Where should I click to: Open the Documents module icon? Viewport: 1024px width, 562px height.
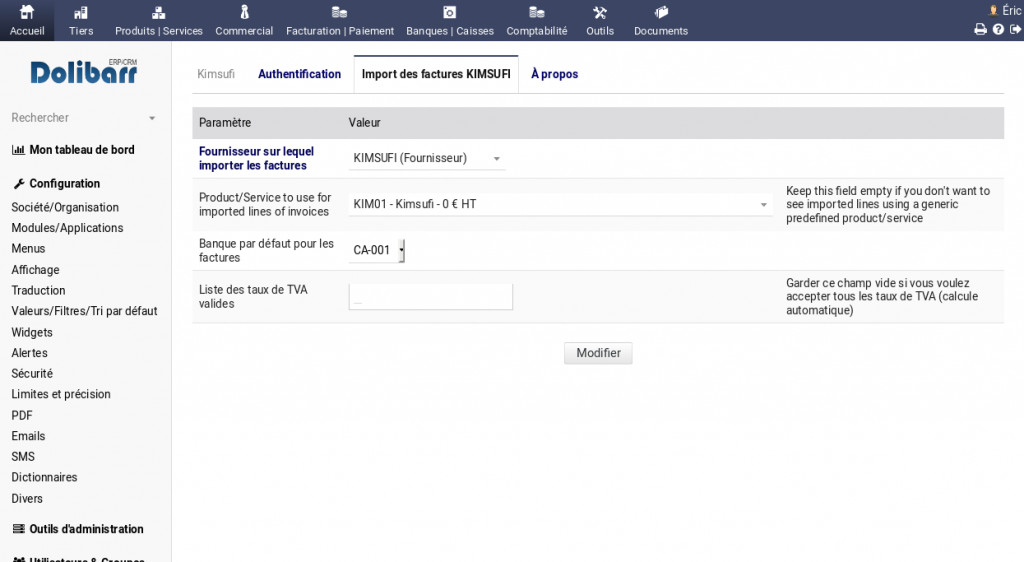pyautogui.click(x=661, y=13)
